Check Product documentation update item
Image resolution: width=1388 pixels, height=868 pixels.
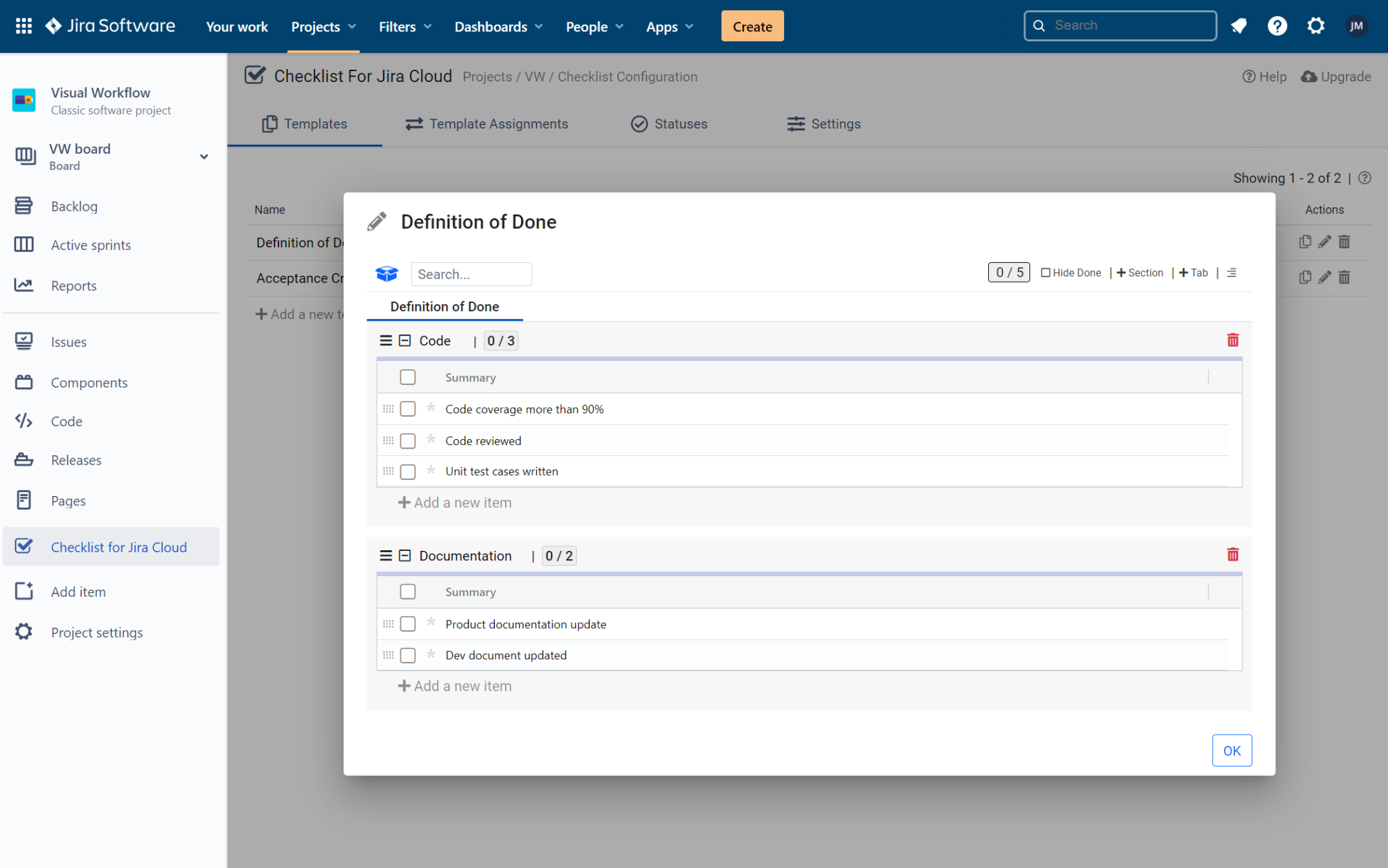coord(407,624)
